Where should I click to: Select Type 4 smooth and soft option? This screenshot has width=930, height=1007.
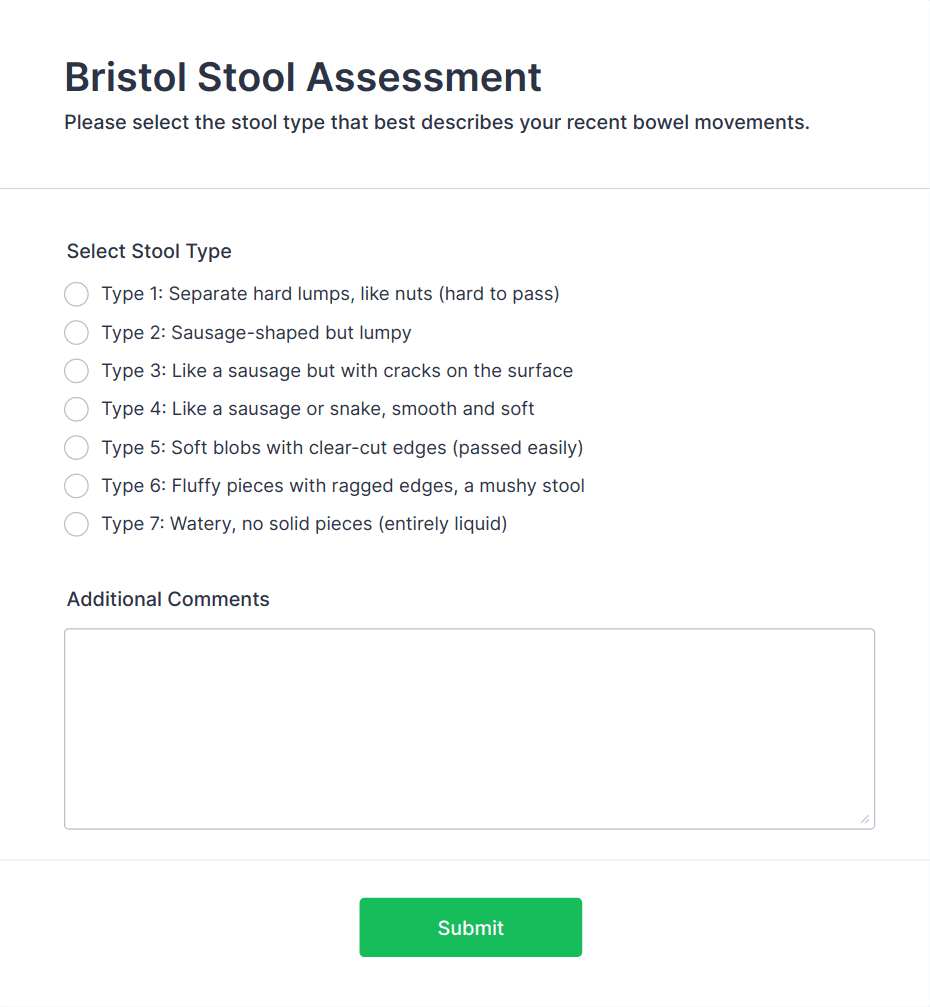(76, 409)
